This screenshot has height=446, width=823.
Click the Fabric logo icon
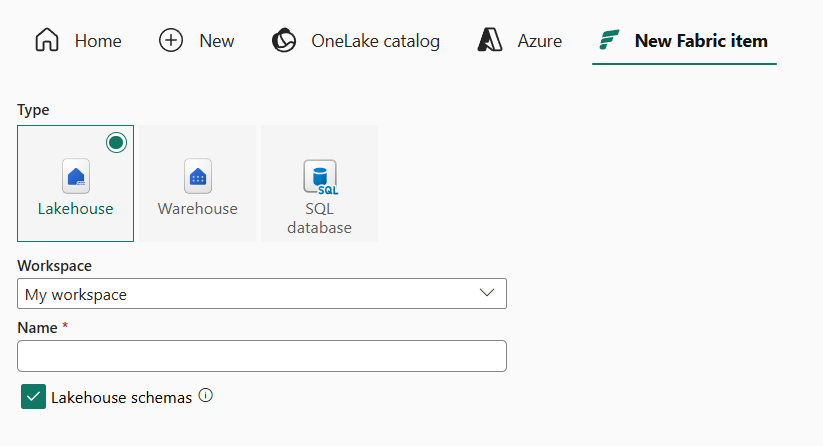click(x=609, y=40)
